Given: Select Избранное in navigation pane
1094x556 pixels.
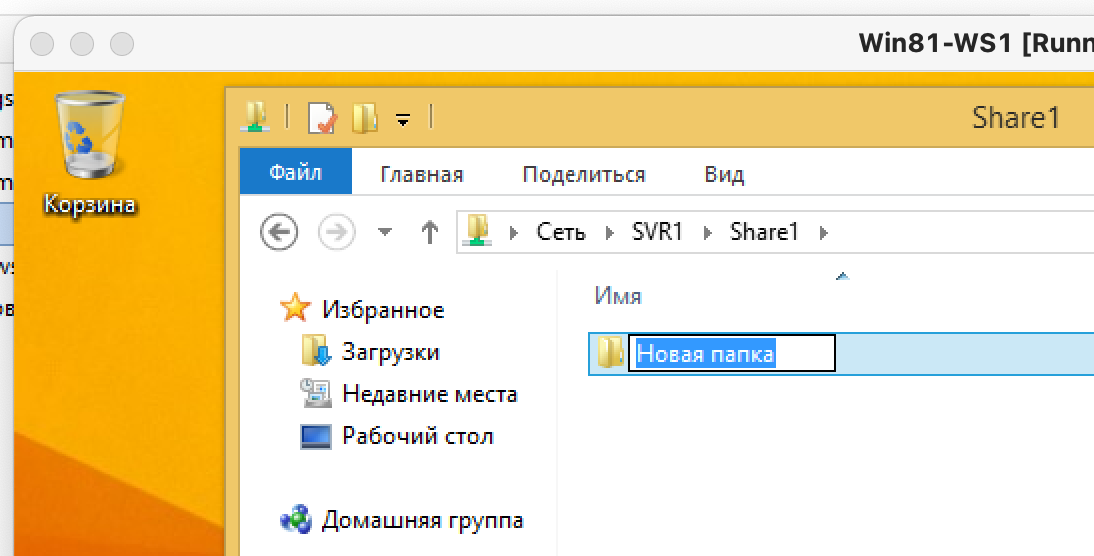Looking at the screenshot, I should pyautogui.click(x=383, y=310).
